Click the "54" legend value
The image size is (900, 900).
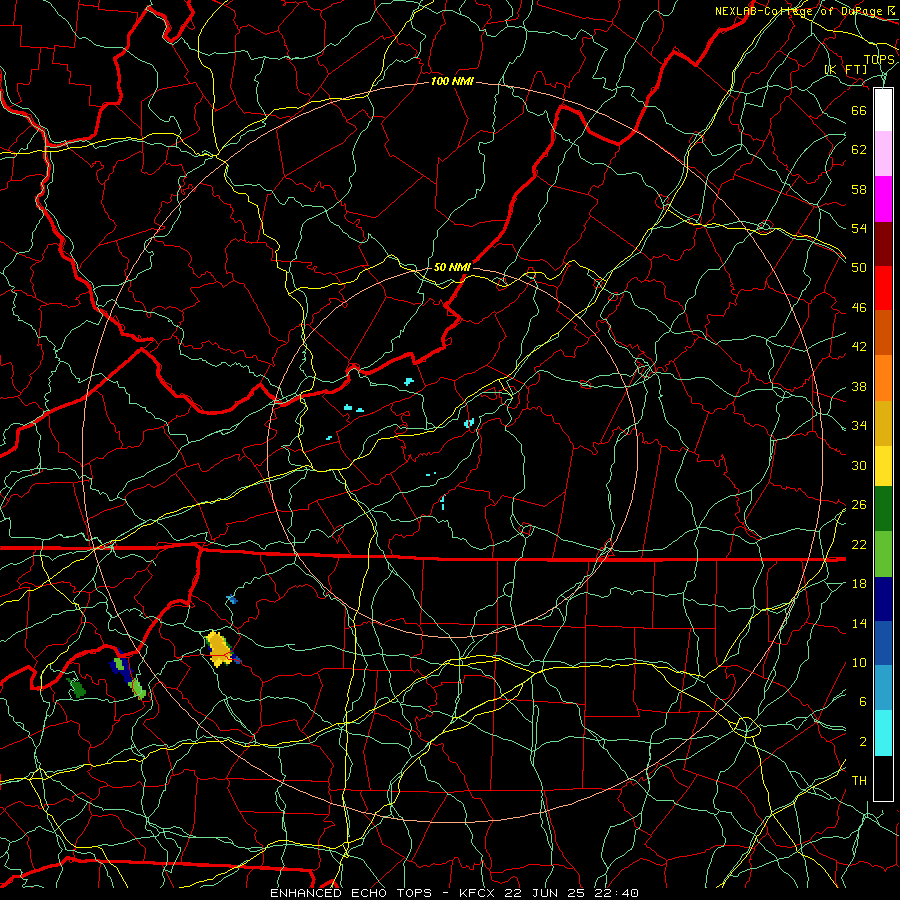tap(859, 228)
